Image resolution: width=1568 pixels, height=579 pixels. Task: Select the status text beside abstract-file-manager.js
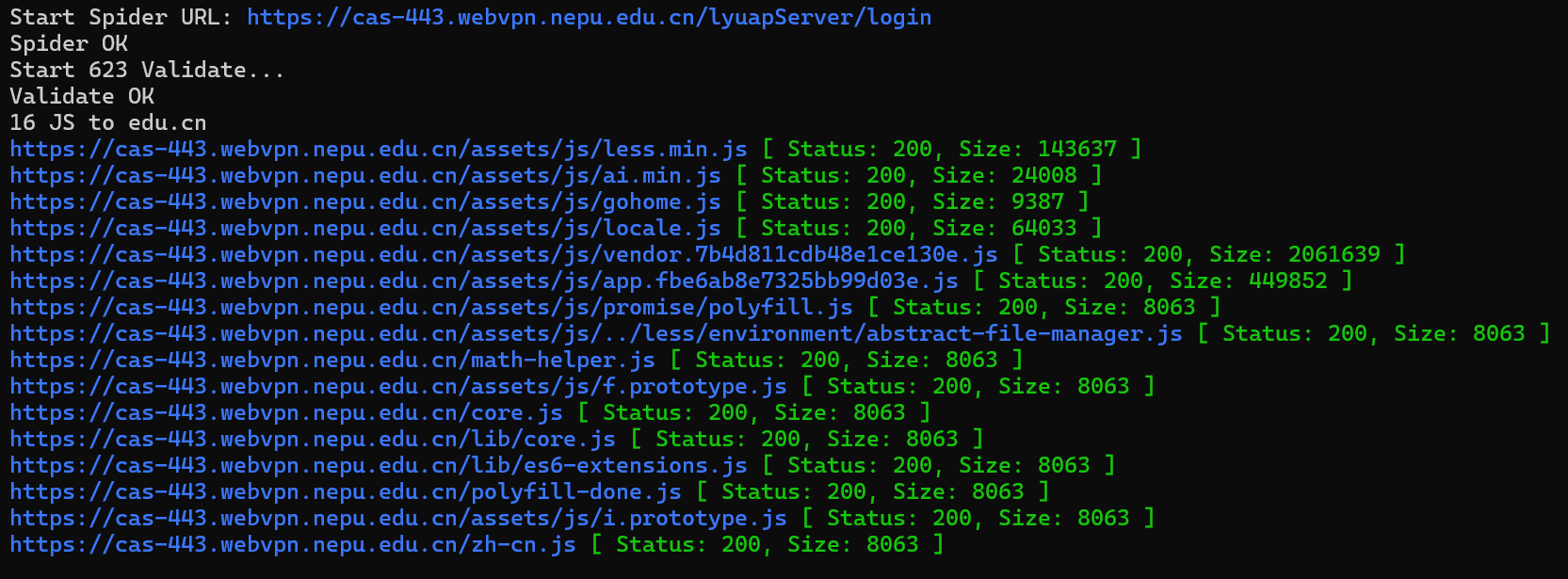click(x=1374, y=334)
